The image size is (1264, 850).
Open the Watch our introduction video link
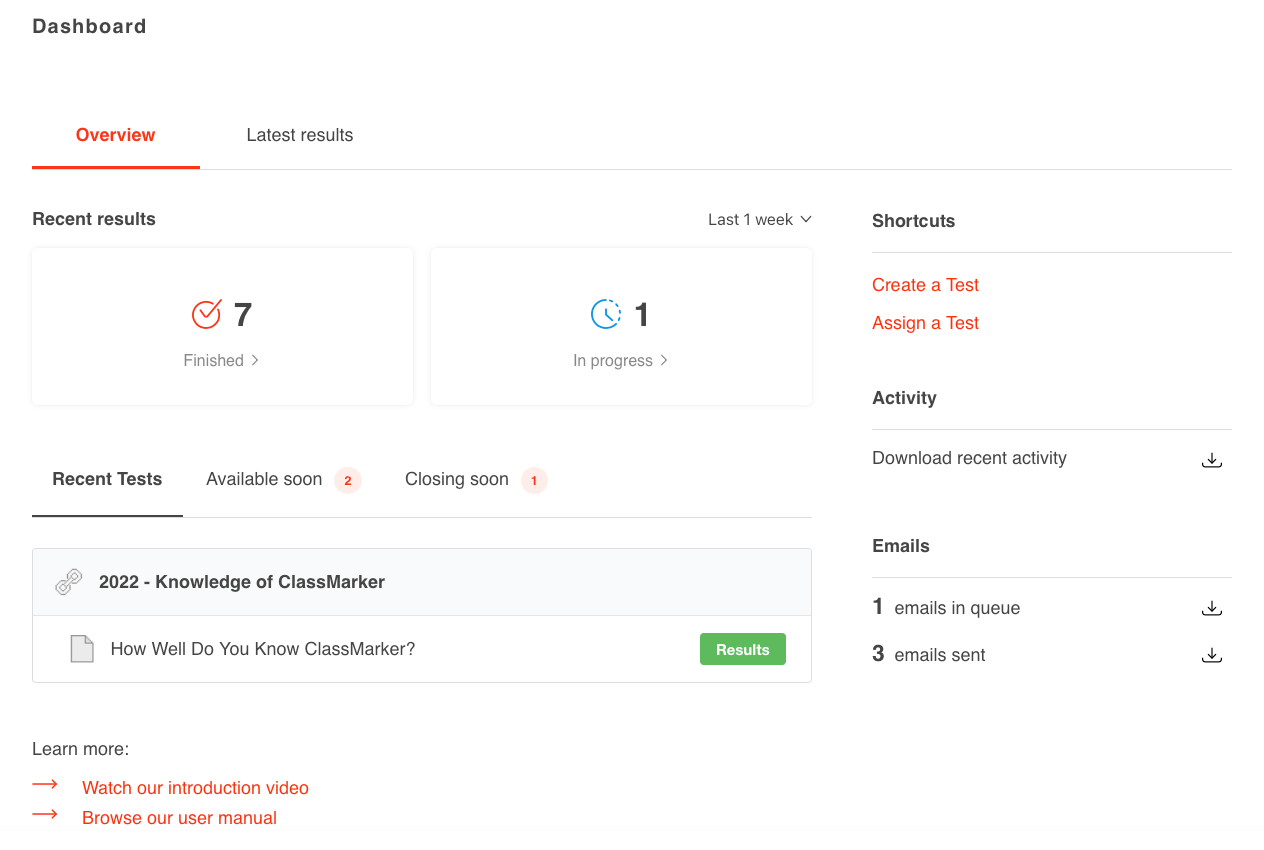tap(194, 787)
